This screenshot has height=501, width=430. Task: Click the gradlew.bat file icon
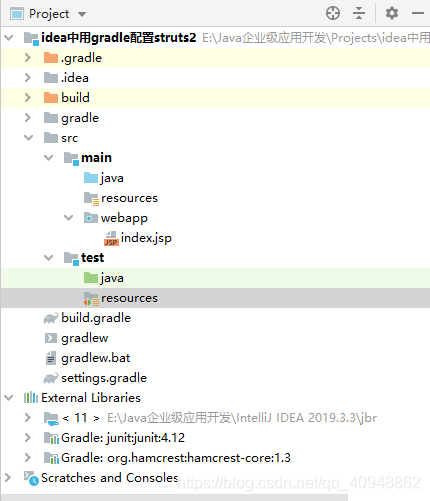pyautogui.click(x=51, y=358)
